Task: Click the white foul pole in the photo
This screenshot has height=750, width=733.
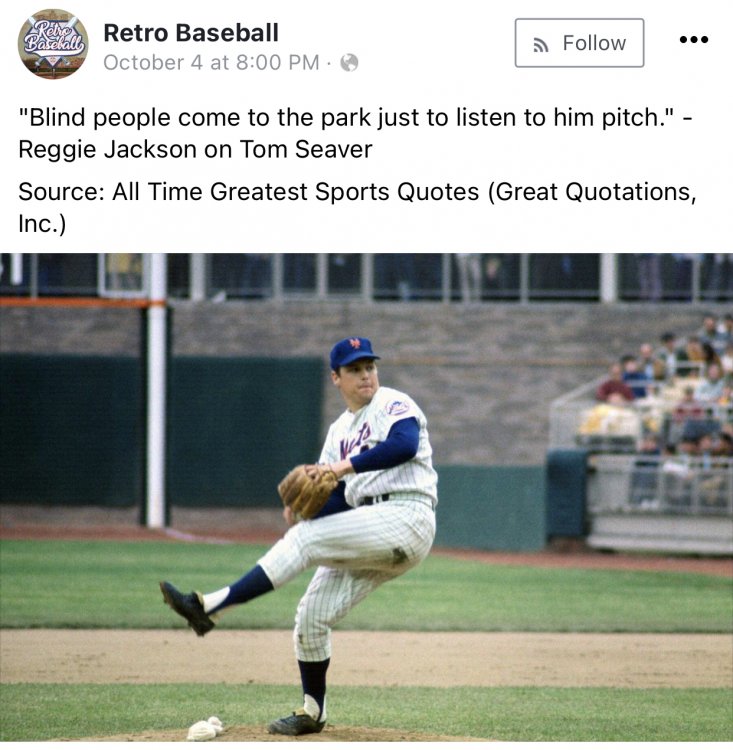Action: pos(156,390)
